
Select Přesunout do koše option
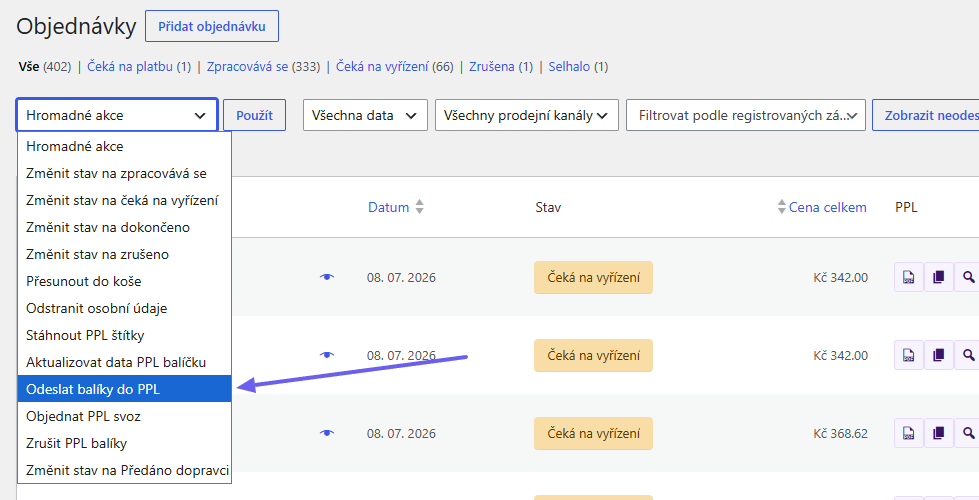point(124,281)
